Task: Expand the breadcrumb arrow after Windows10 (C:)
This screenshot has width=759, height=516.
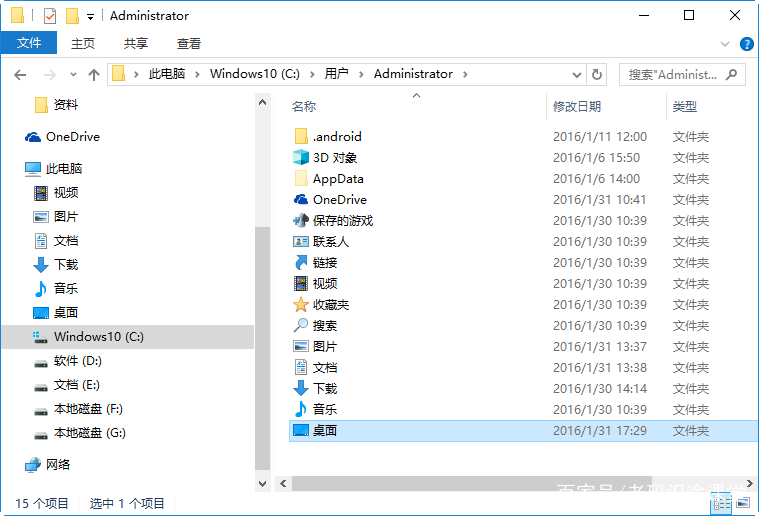Action: coord(312,74)
